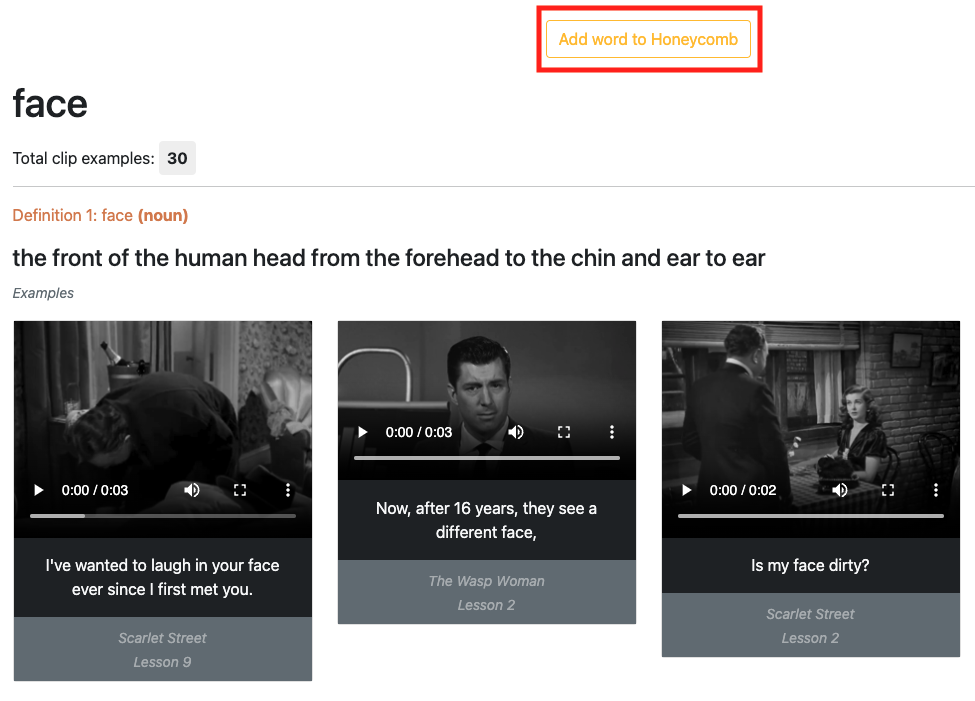Click the "face" word heading
Viewport: 975px width, 701px height.
[x=50, y=103]
